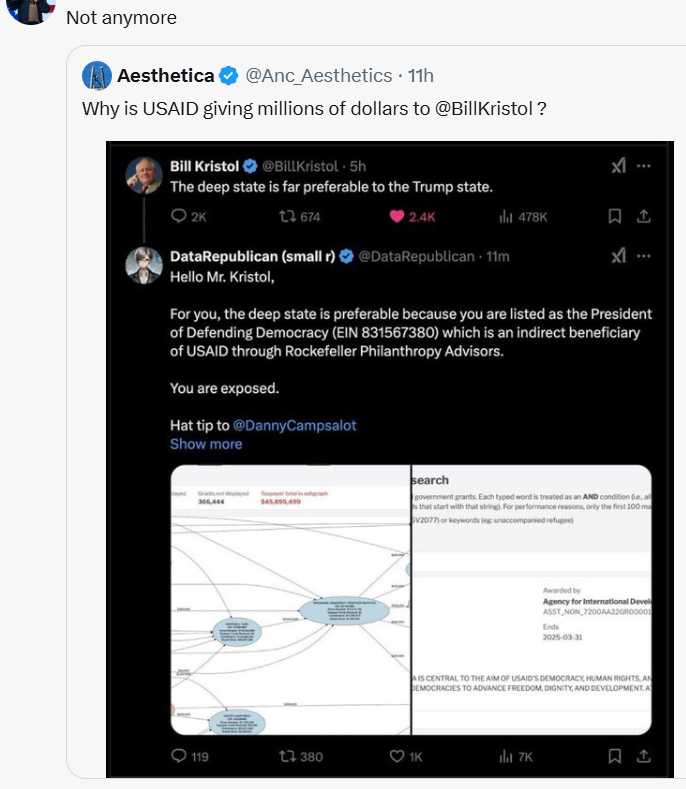Viewport: 686px width, 789px height.
Task: Open more options on Kristol's tweet
Action: 644,166
